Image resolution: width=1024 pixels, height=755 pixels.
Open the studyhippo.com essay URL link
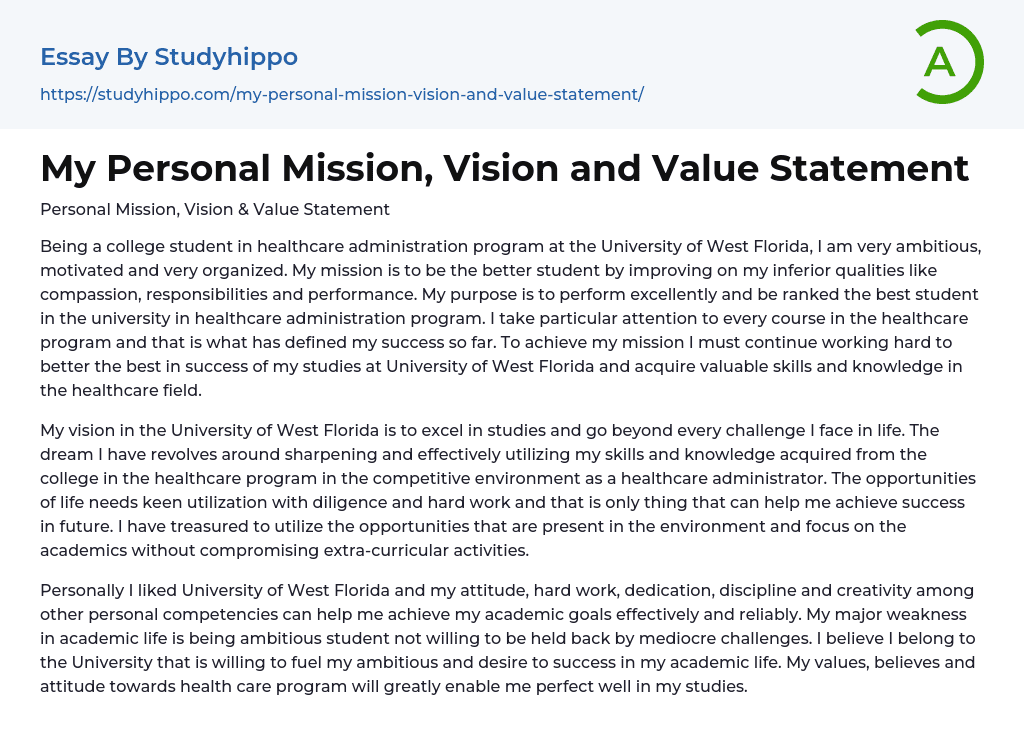pos(341,94)
